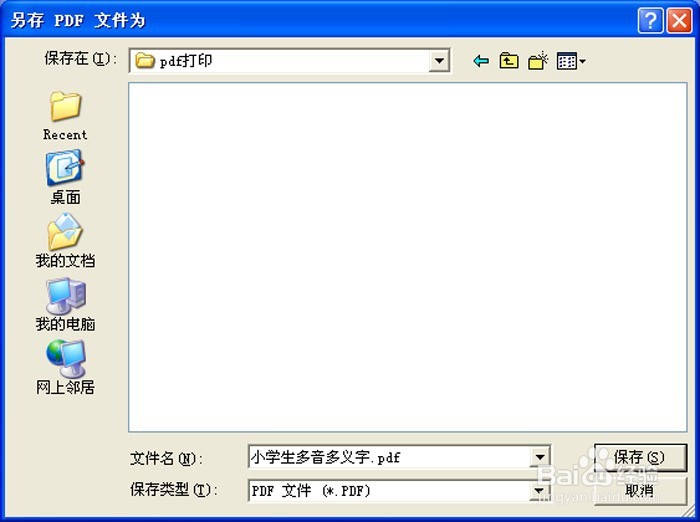This screenshot has width=700, height=522.
Task: Click the 取消 button
Action: click(x=639, y=490)
